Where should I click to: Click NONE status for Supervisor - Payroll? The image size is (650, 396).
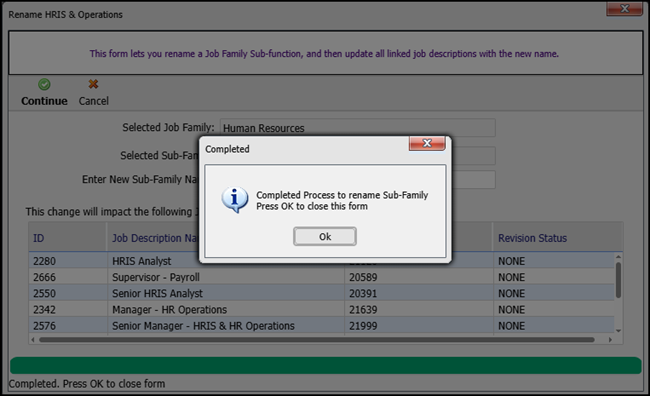tap(512, 277)
